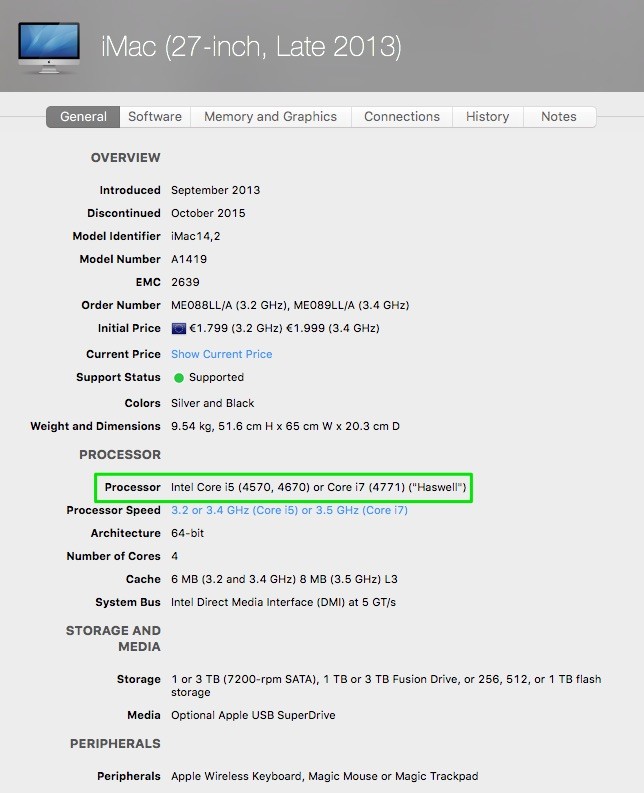Open the Memory and Graphics tab

(270, 117)
